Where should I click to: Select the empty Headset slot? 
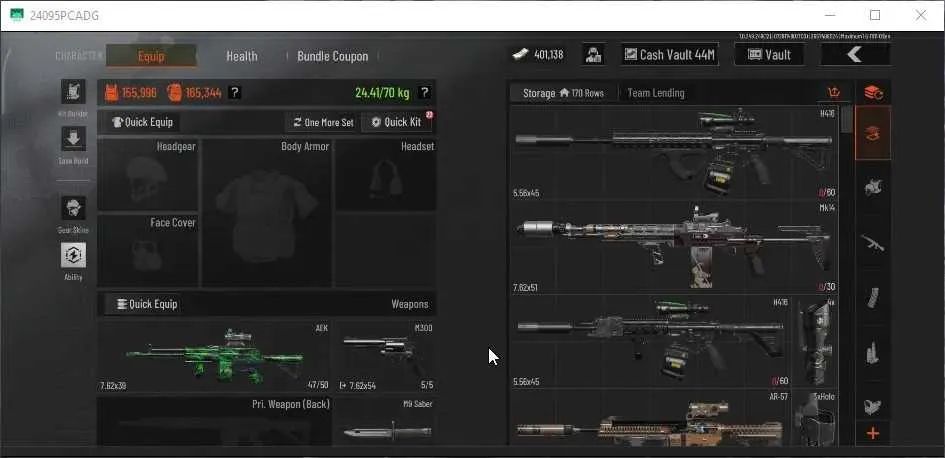[x=386, y=175]
